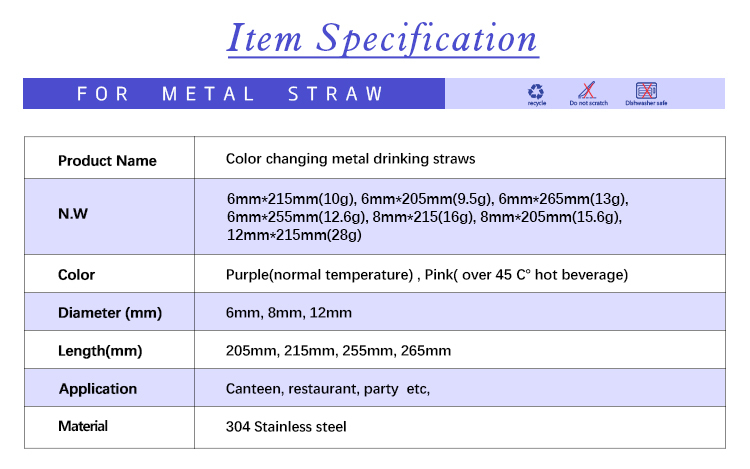Click the FOR METAL STRAW banner
750x469 pixels.
tap(234, 94)
